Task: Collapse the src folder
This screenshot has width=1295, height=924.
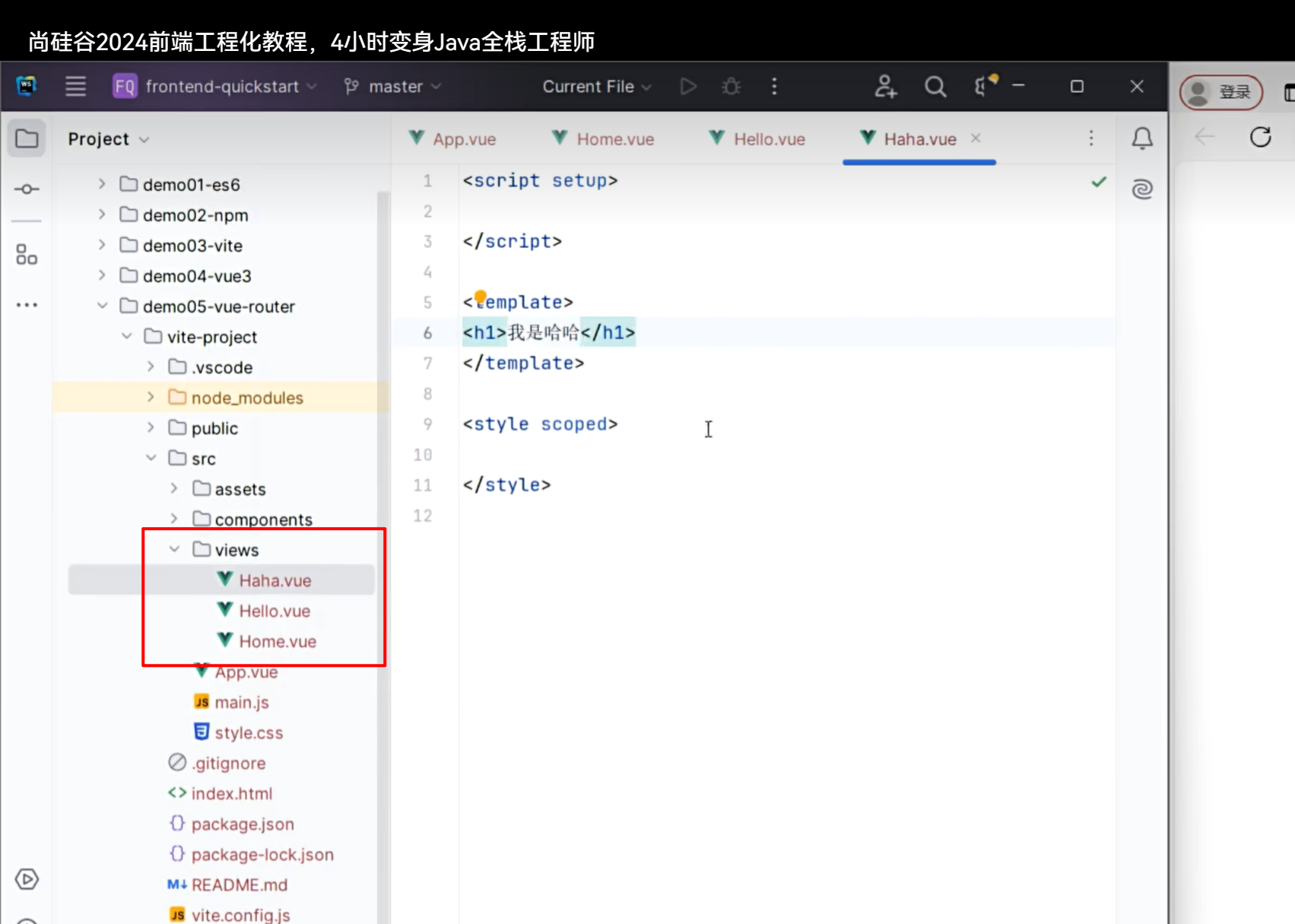Action: (x=151, y=458)
